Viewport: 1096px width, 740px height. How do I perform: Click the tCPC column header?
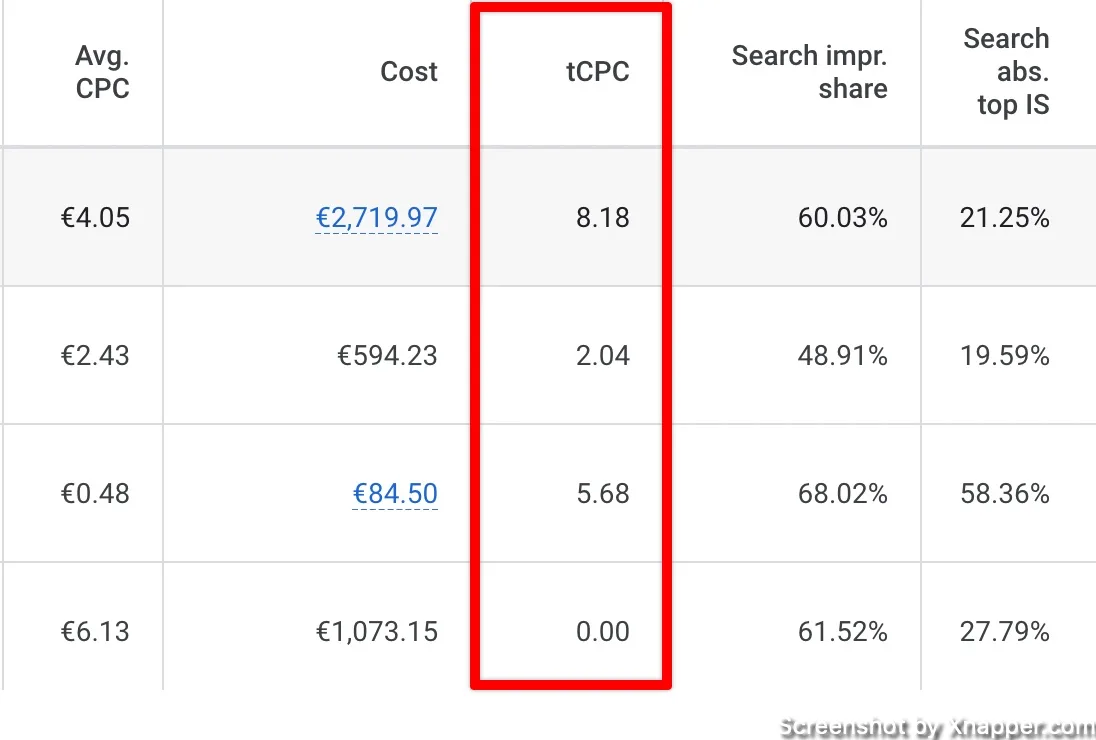pos(597,72)
